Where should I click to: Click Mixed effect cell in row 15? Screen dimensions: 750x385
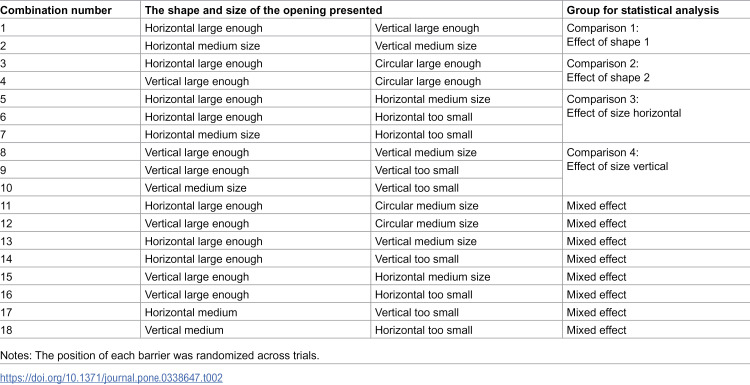[x=596, y=277]
